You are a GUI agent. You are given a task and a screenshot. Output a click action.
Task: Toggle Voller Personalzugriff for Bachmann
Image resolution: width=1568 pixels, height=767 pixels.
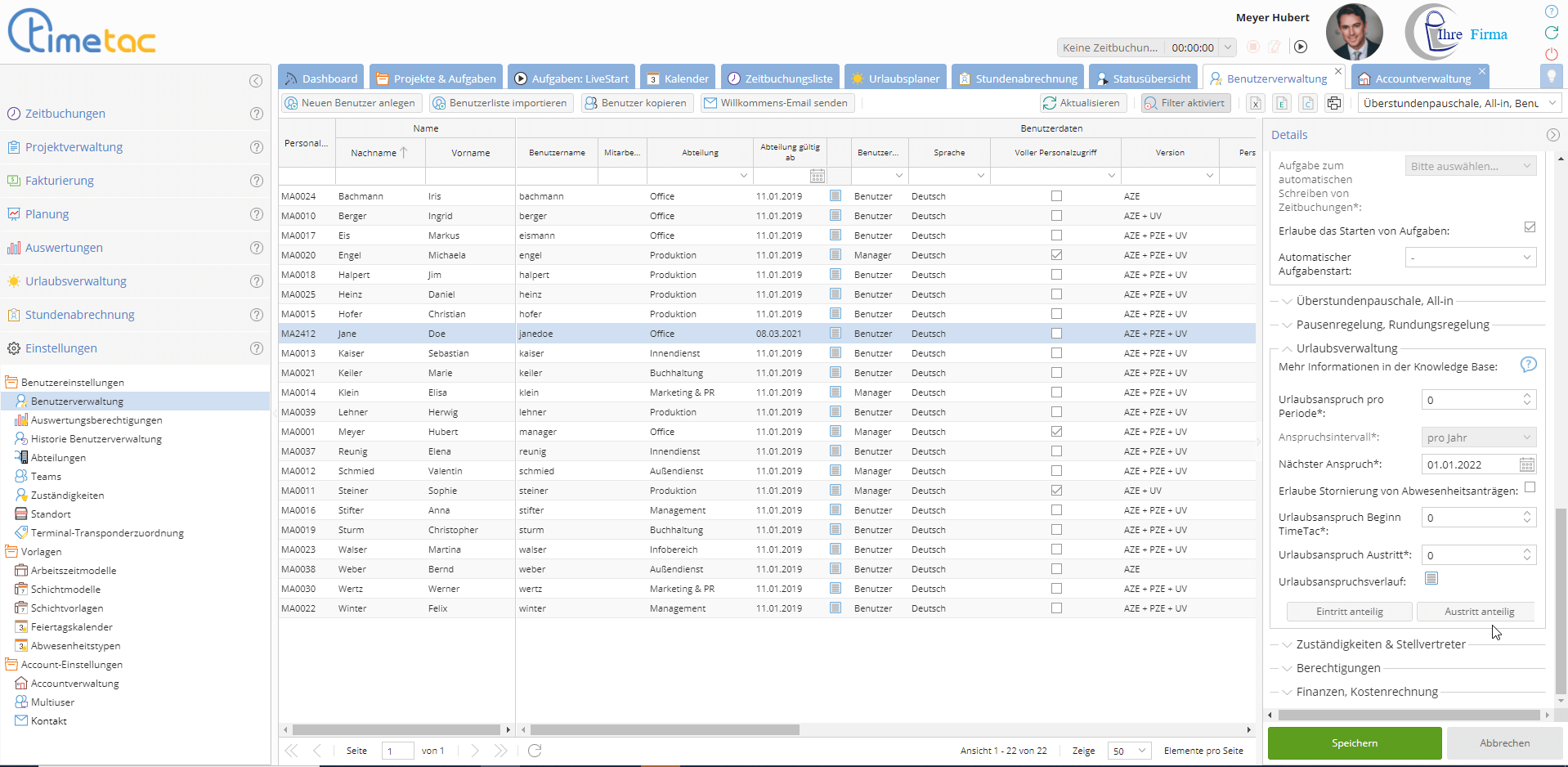coord(1056,196)
